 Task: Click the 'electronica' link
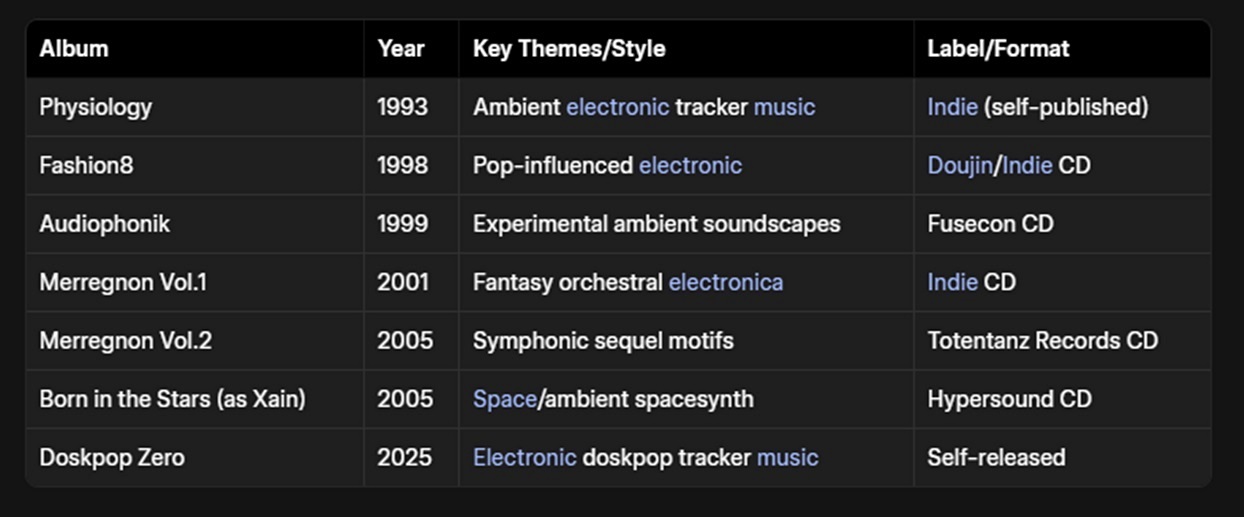click(x=726, y=282)
